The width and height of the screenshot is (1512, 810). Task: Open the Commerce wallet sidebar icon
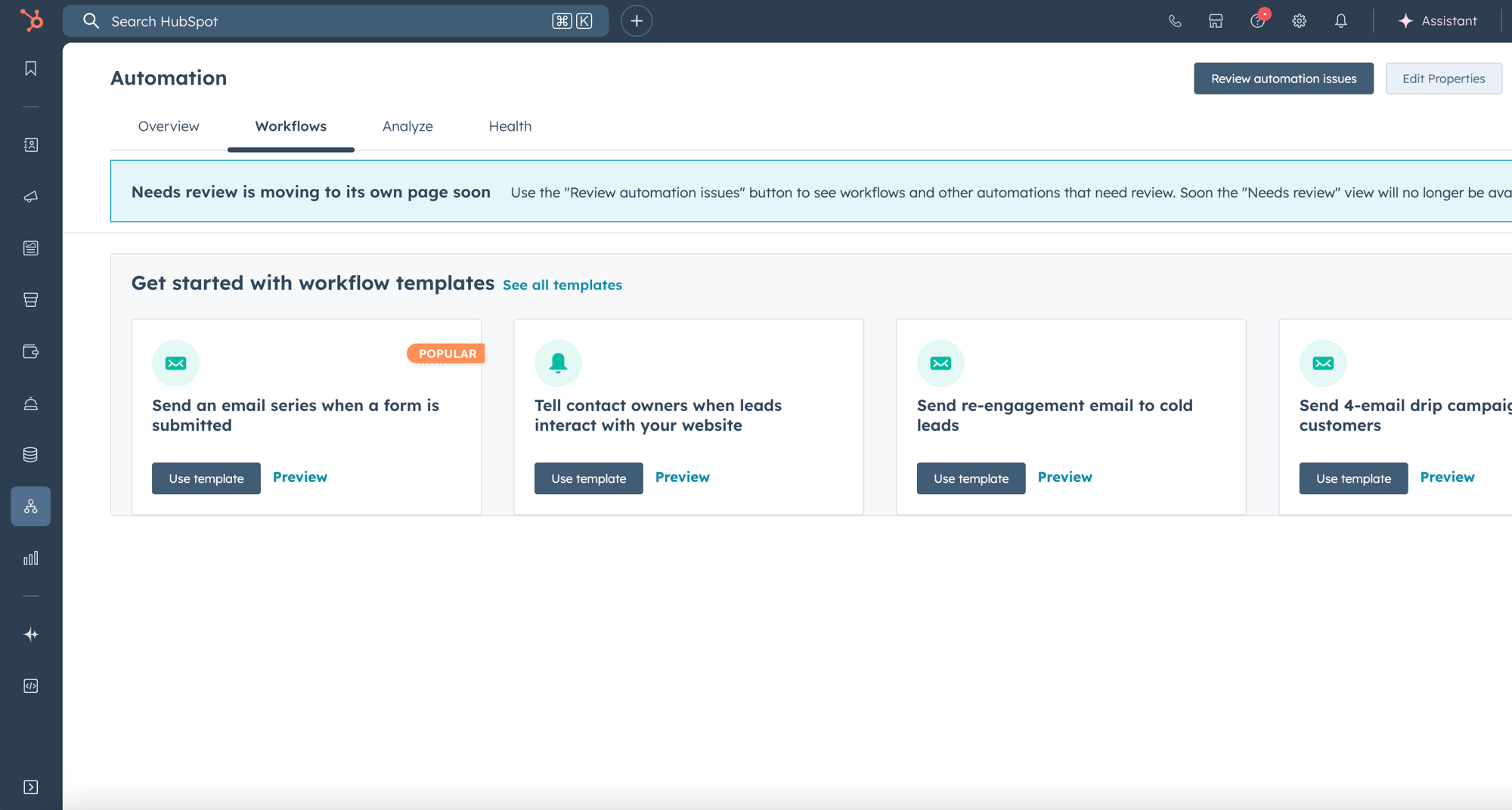pos(31,351)
